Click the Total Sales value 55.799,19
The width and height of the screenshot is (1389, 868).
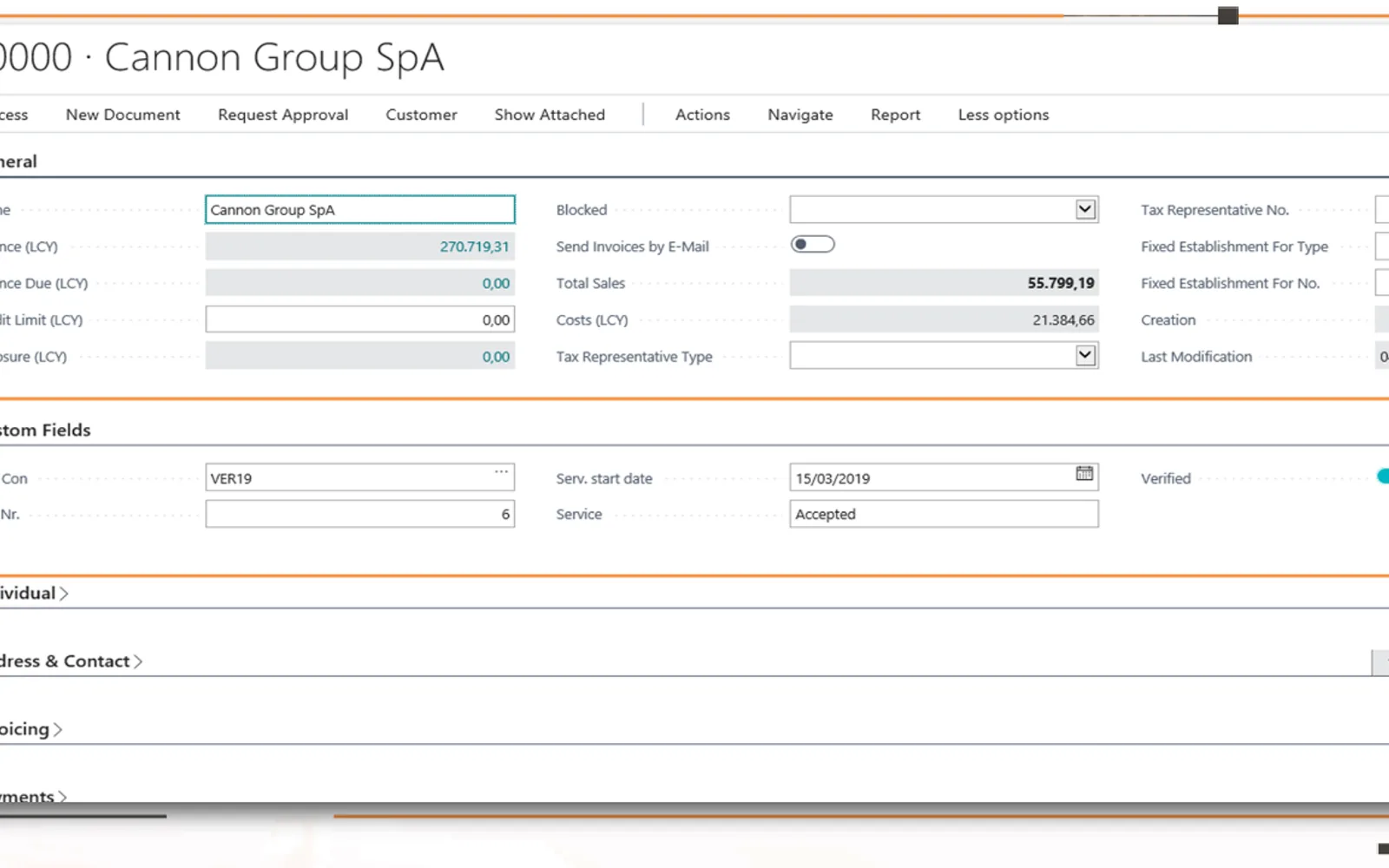(x=1061, y=283)
